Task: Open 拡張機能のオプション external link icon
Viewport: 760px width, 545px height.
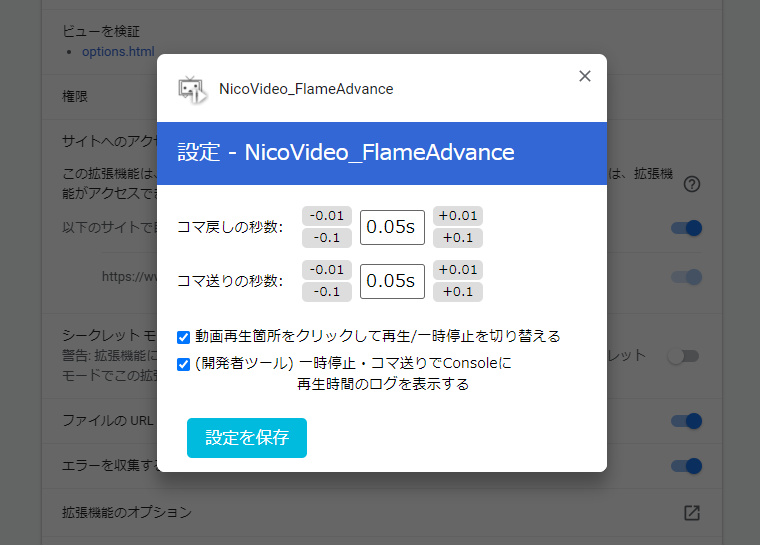Action: pyautogui.click(x=692, y=513)
